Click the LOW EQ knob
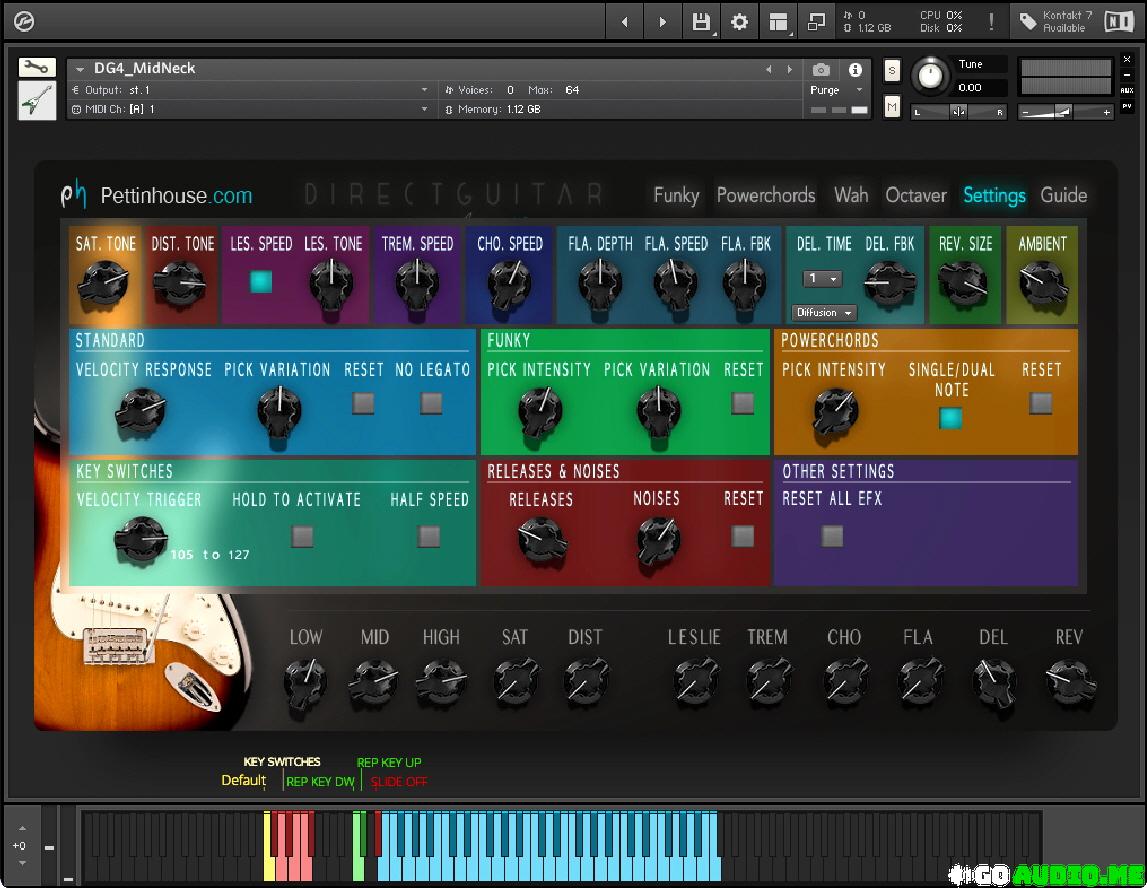 (x=306, y=682)
